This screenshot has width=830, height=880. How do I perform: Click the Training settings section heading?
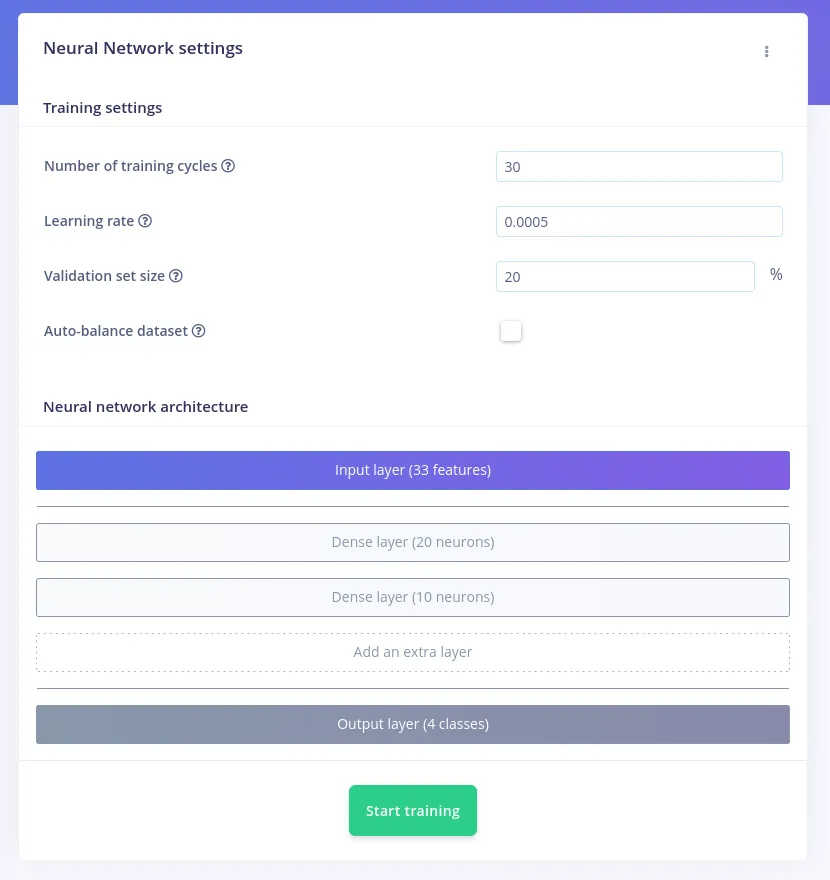(102, 107)
